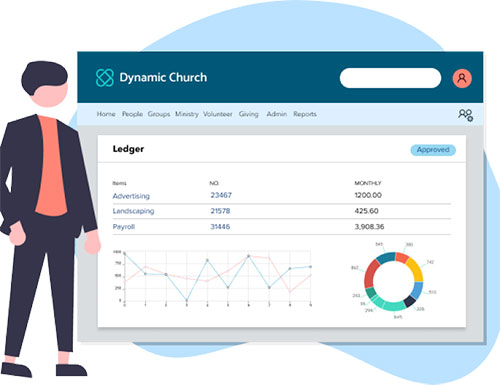Go to the Home menu item

click(106, 114)
